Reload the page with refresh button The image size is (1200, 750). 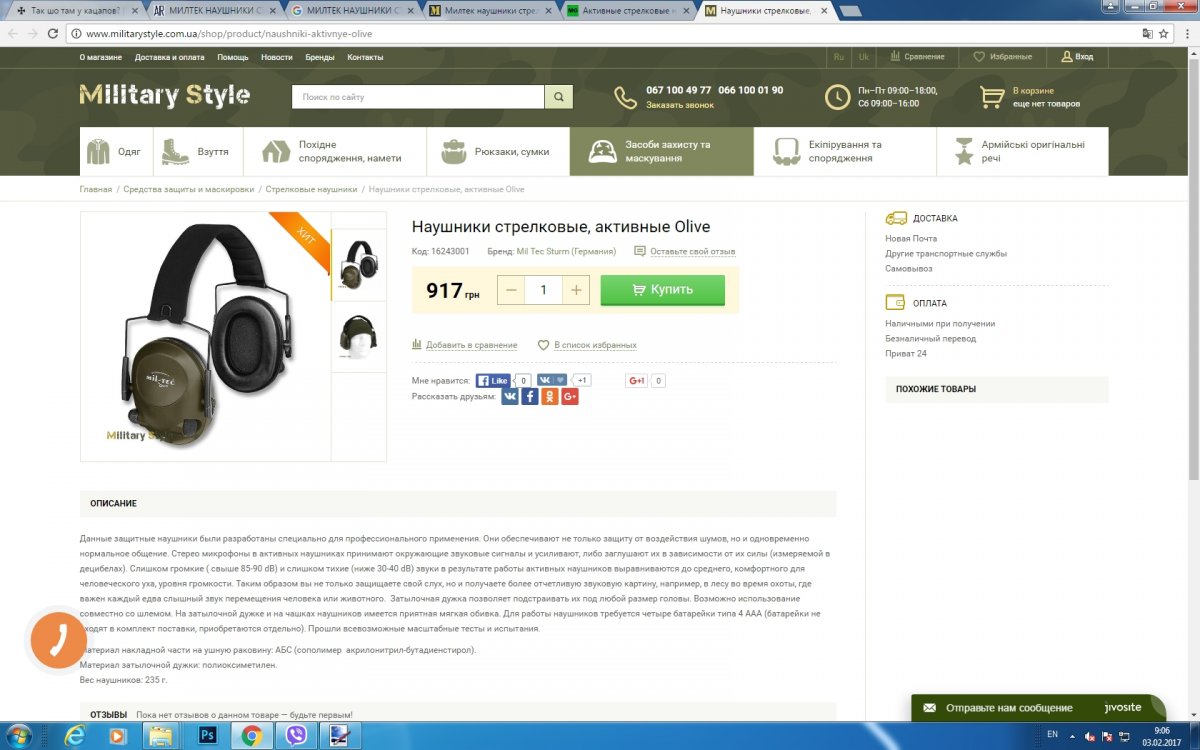[x=55, y=33]
